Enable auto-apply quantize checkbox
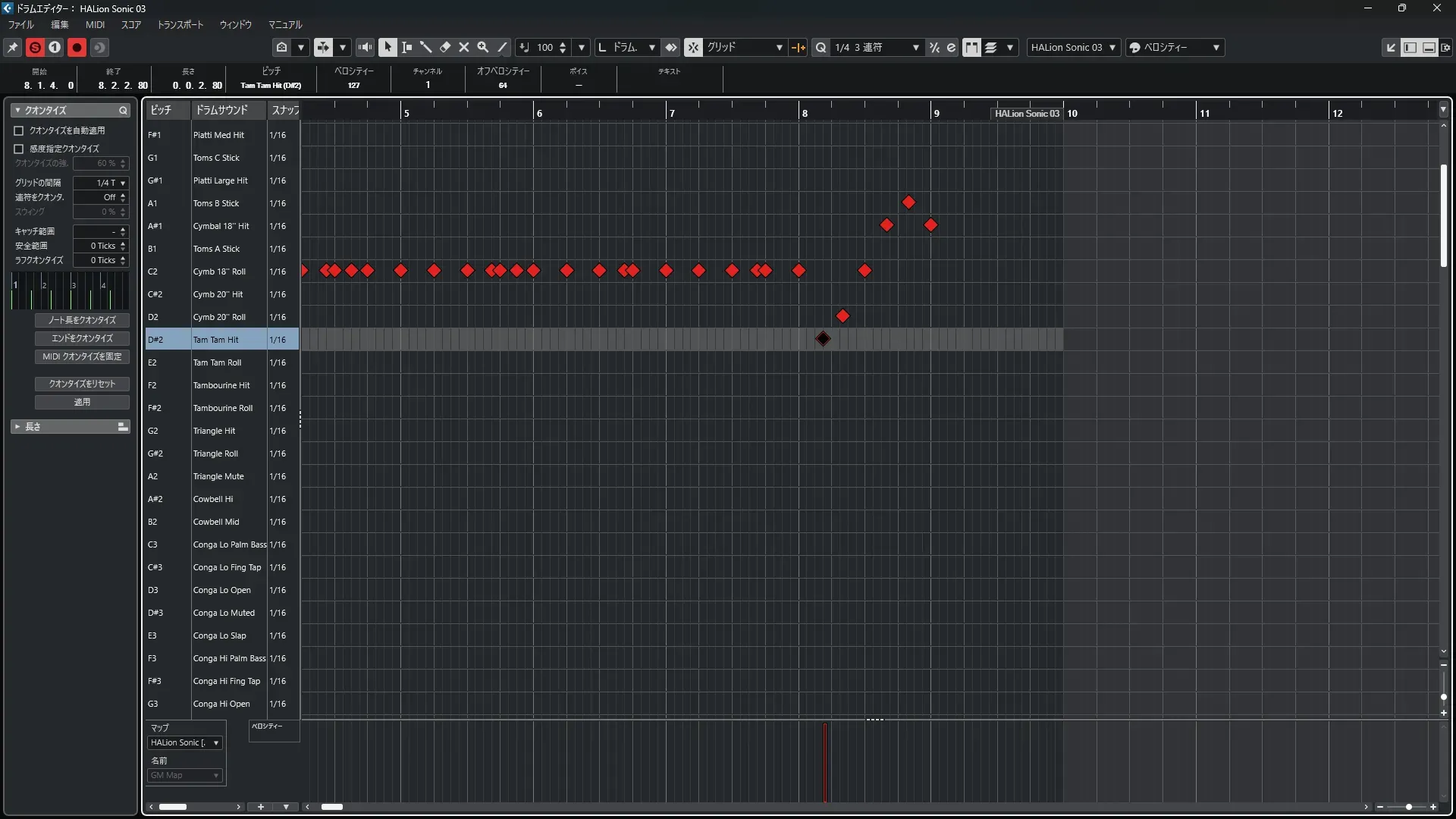 point(19,130)
